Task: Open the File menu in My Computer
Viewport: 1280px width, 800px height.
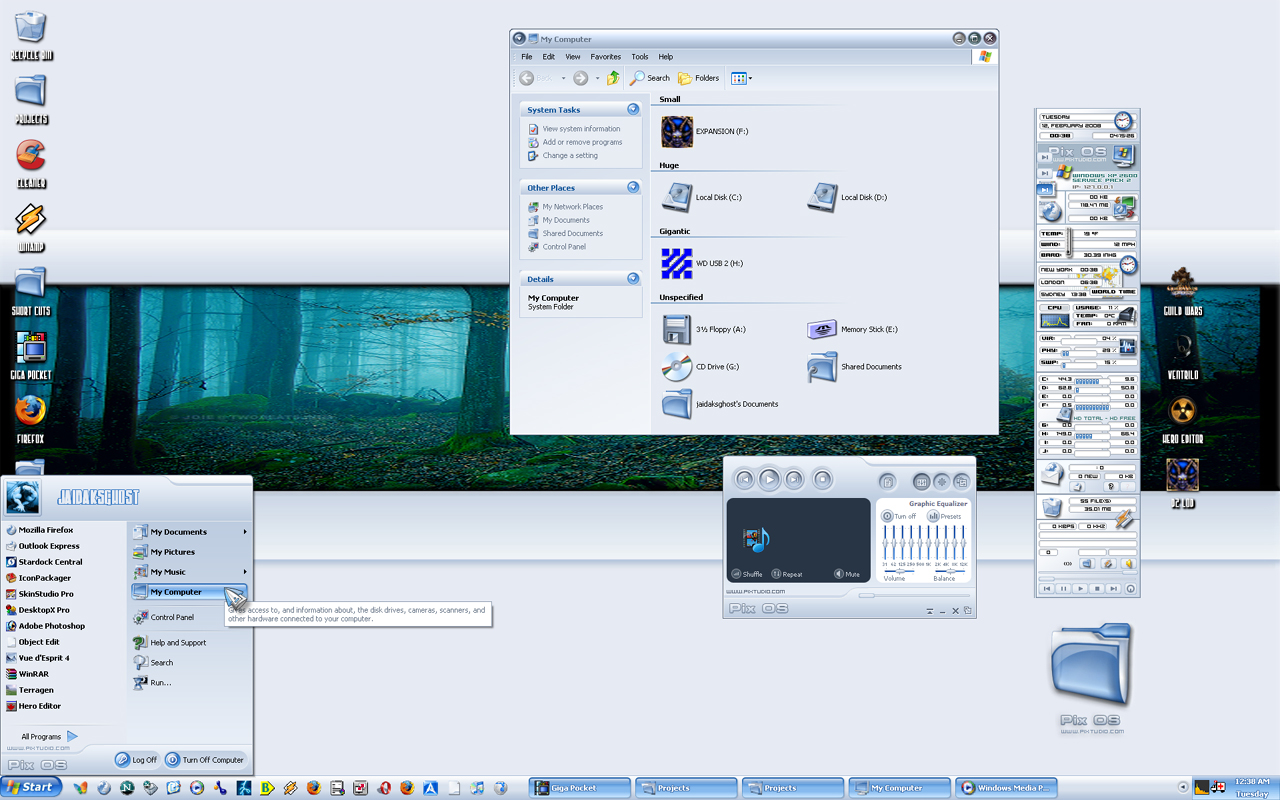Action: click(x=527, y=57)
